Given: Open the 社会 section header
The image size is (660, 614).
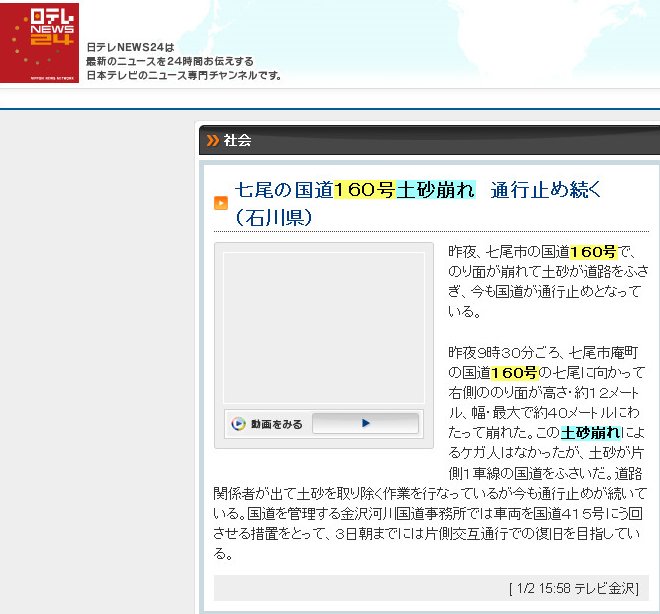Looking at the screenshot, I should pyautogui.click(x=238, y=140).
